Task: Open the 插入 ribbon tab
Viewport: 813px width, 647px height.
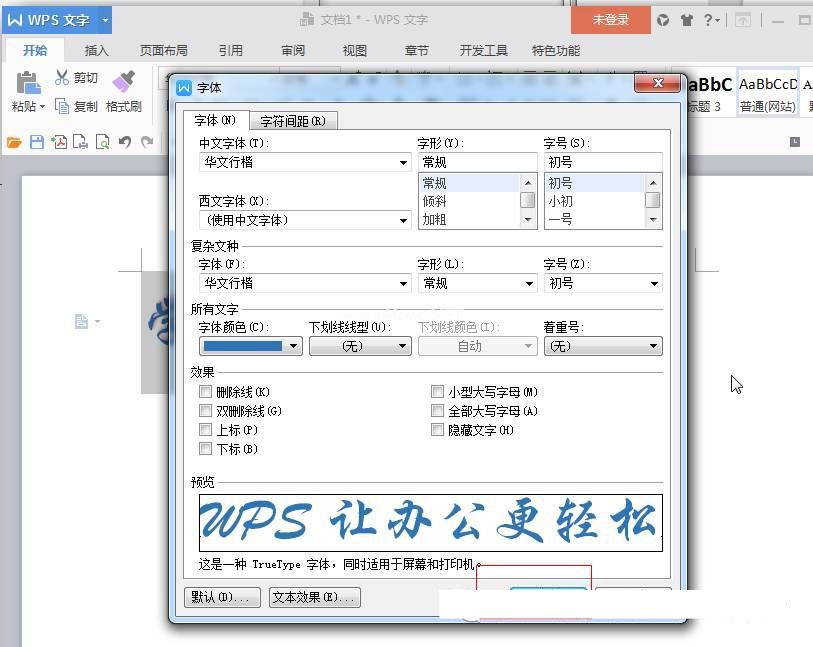Action: pyautogui.click(x=97, y=51)
